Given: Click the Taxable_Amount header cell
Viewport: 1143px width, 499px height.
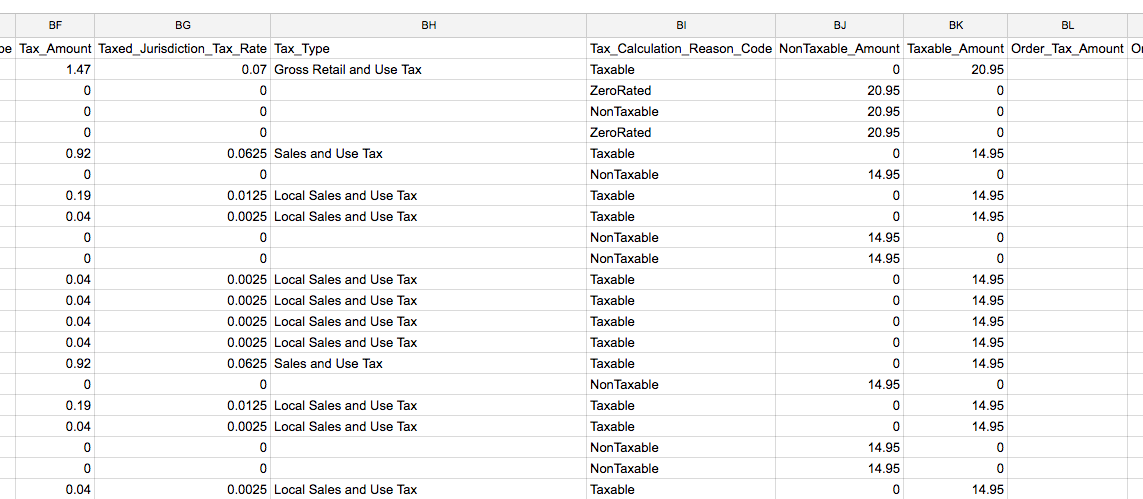Looking at the screenshot, I should 956,49.
